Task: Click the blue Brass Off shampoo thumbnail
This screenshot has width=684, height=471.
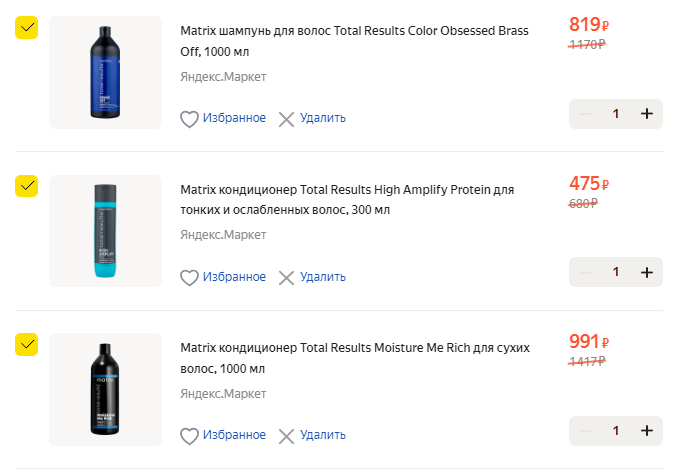Action: [105, 72]
